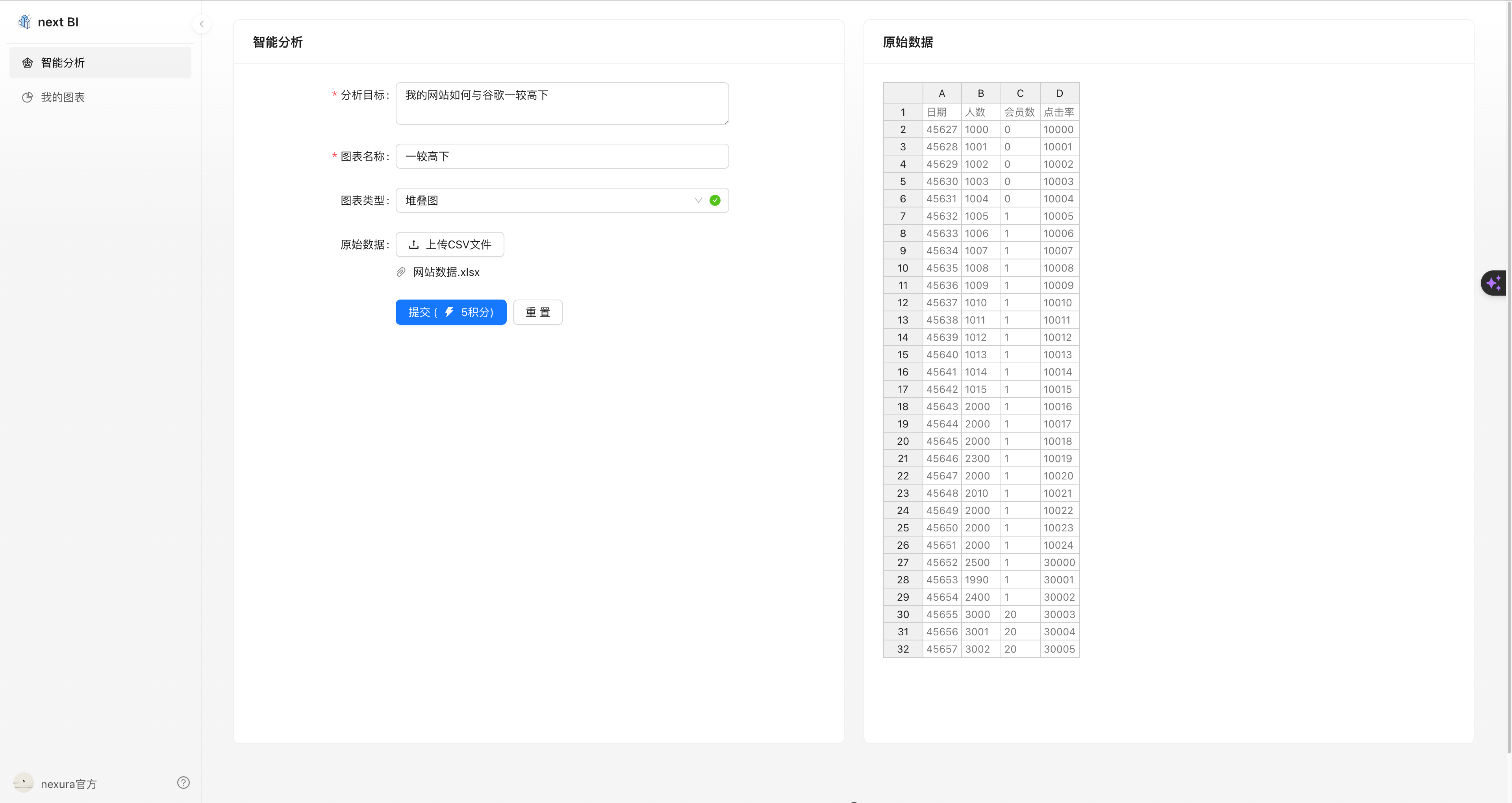The height and width of the screenshot is (803, 1512).
Task: Click the nexura官方 avatar
Action: [x=24, y=783]
